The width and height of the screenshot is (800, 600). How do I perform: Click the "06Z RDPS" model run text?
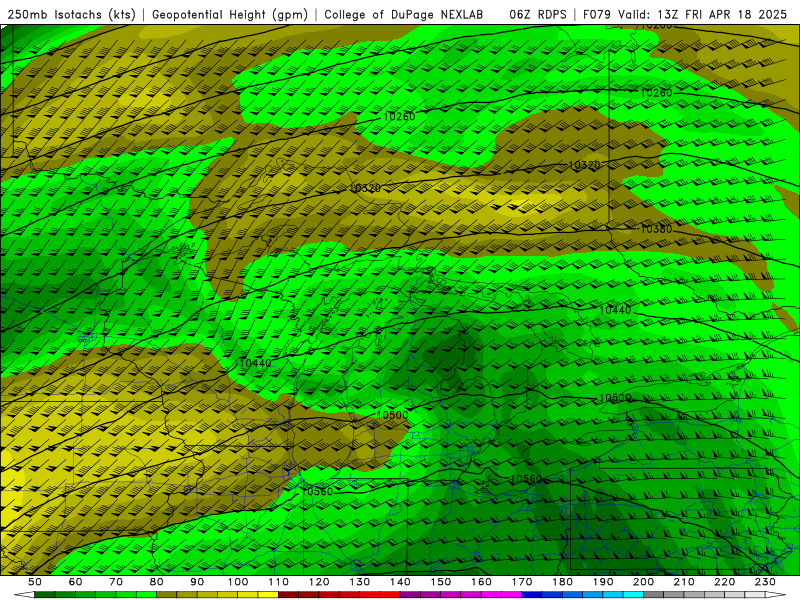tap(538, 14)
